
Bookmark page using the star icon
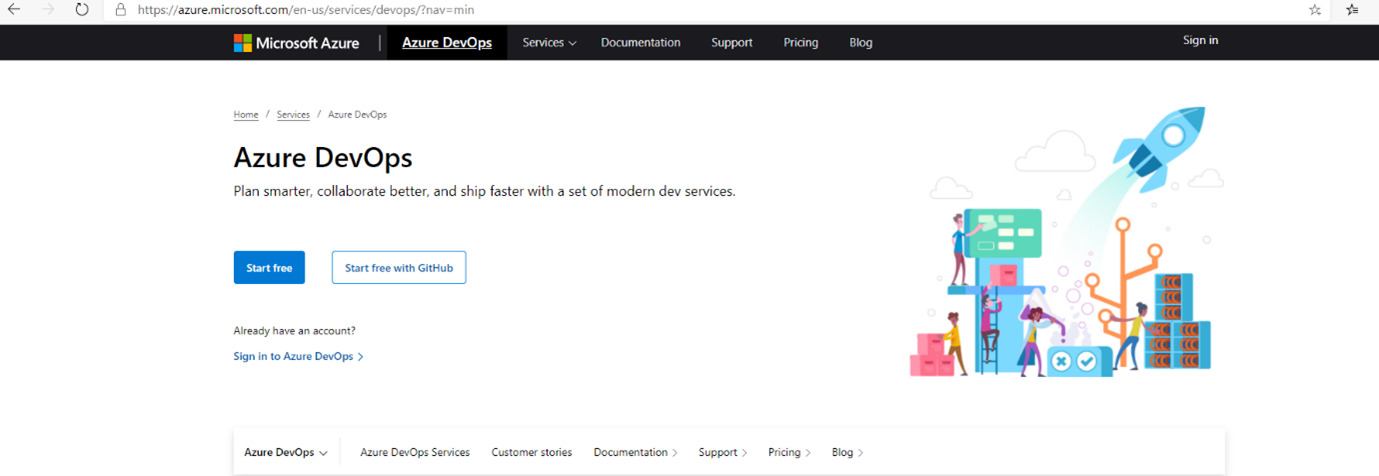click(x=1315, y=10)
